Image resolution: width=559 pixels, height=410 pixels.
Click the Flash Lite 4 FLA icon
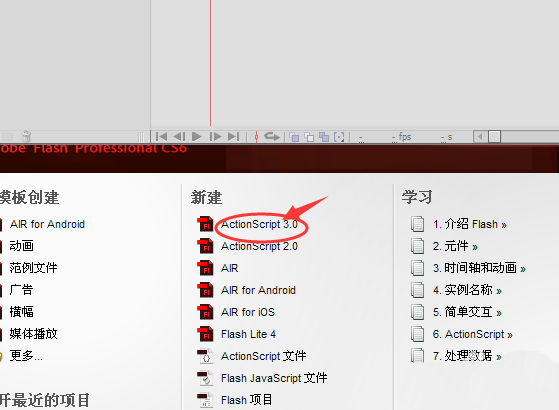(205, 334)
